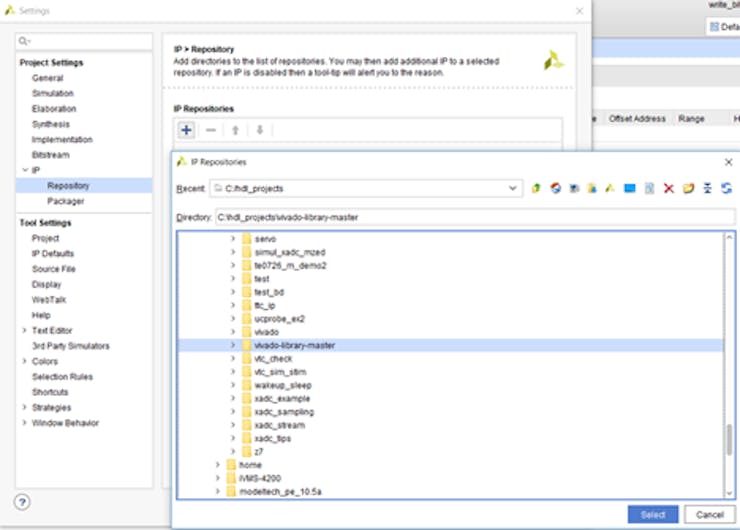
Task: Open General project settings
Action: coord(47,78)
